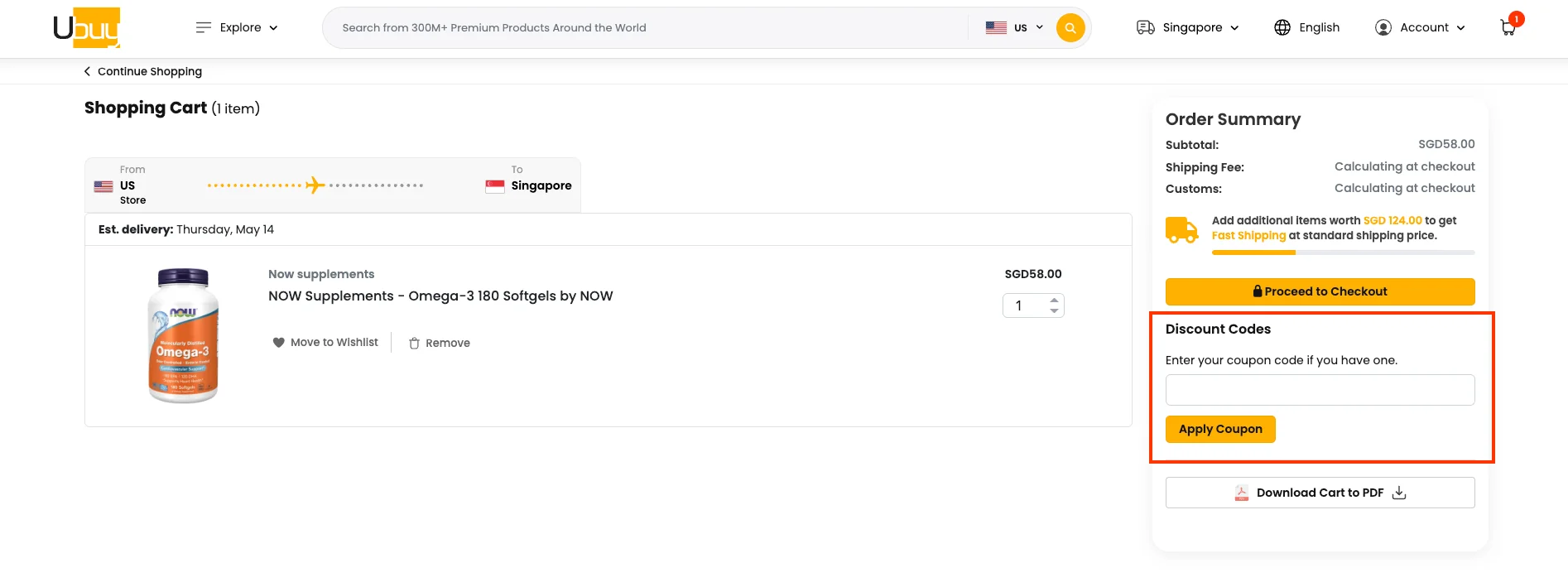The height and width of the screenshot is (582, 1568).
Task: Open the Singapore delivery country dropdown
Action: 1188,27
